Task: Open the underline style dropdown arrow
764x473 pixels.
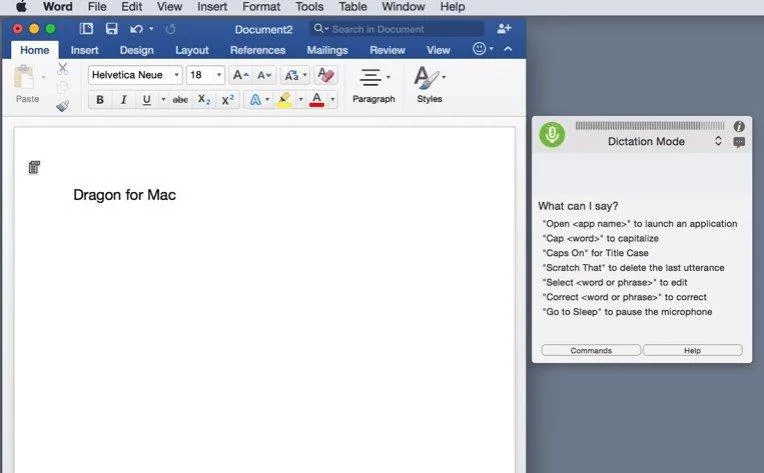Action: point(163,100)
